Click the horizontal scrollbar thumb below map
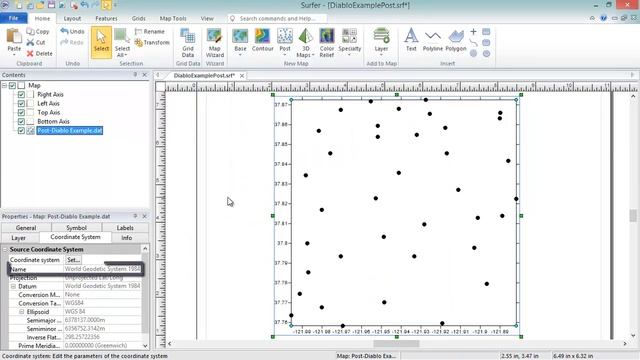The width and height of the screenshot is (640, 360). tap(396, 344)
